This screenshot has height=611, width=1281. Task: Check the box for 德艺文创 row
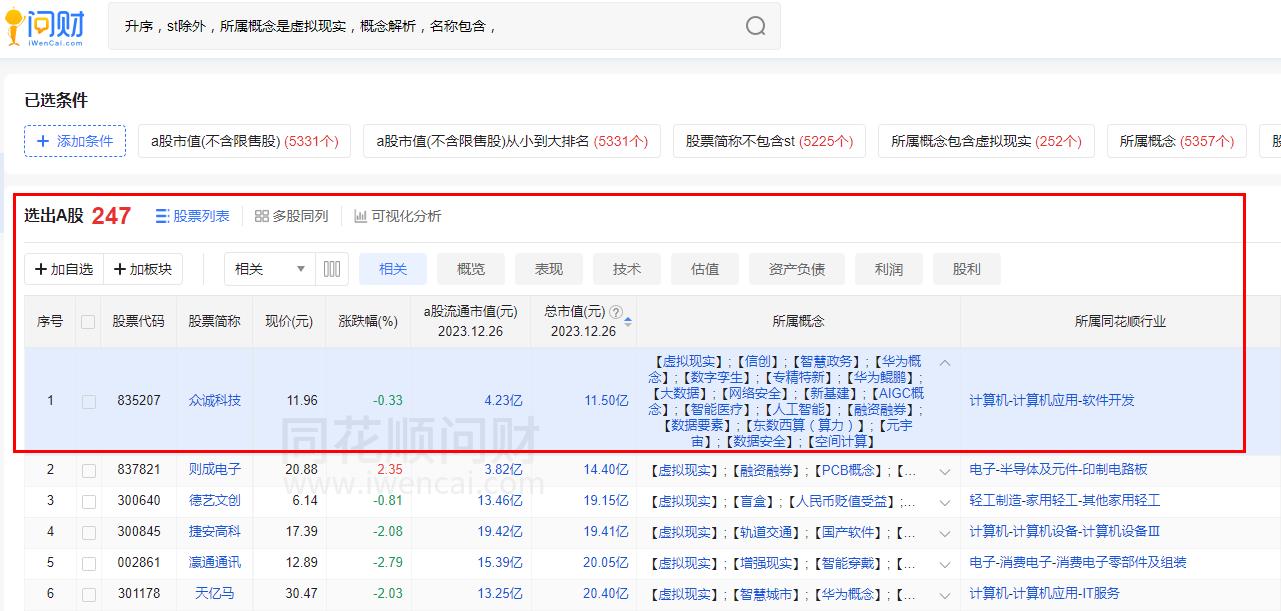(88, 501)
